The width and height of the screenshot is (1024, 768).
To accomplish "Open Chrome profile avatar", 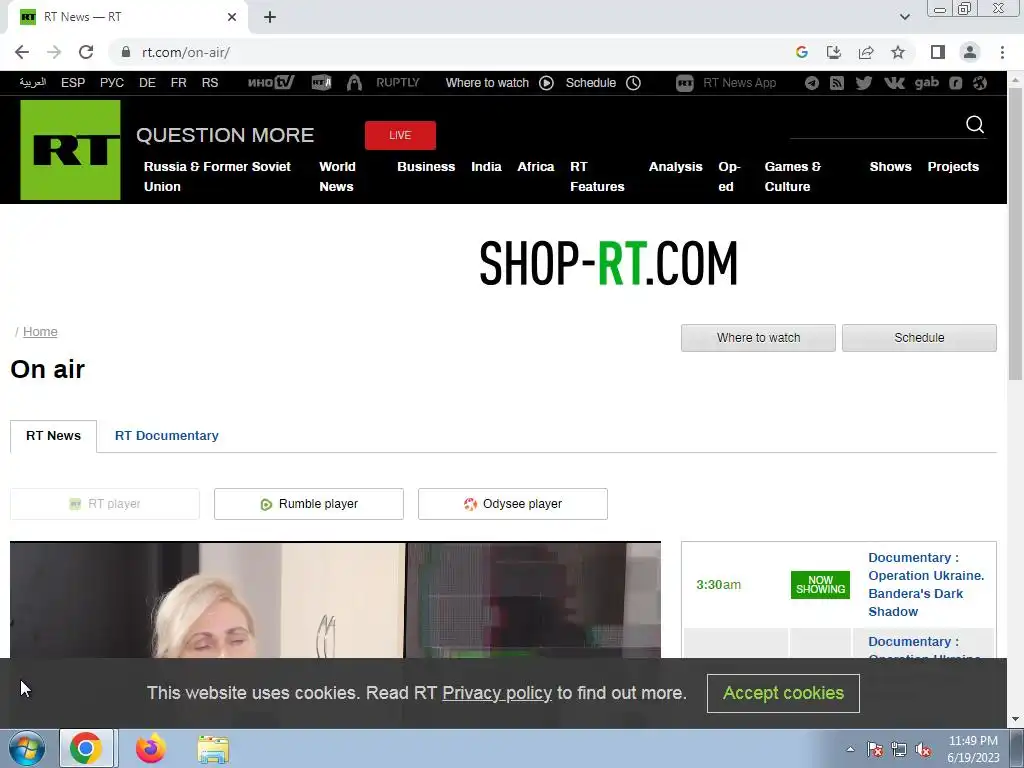I will tap(970, 52).
